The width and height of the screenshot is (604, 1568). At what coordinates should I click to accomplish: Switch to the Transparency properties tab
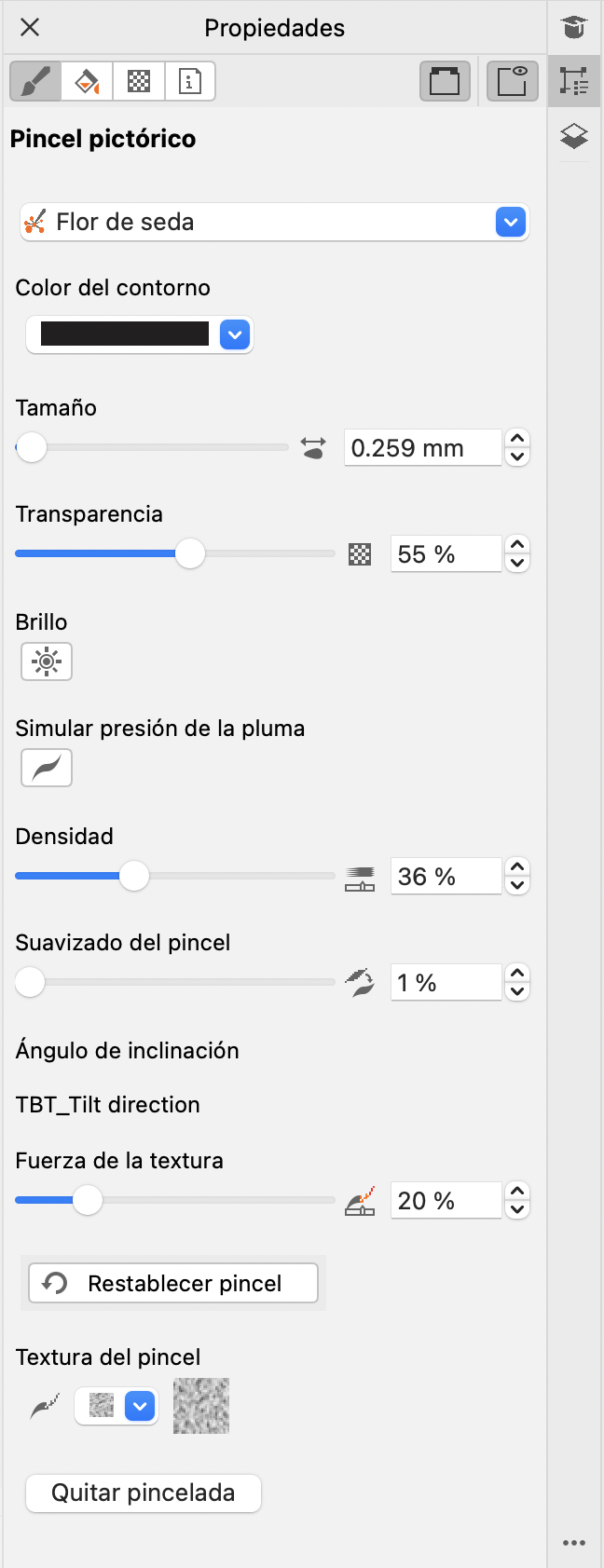tap(139, 81)
